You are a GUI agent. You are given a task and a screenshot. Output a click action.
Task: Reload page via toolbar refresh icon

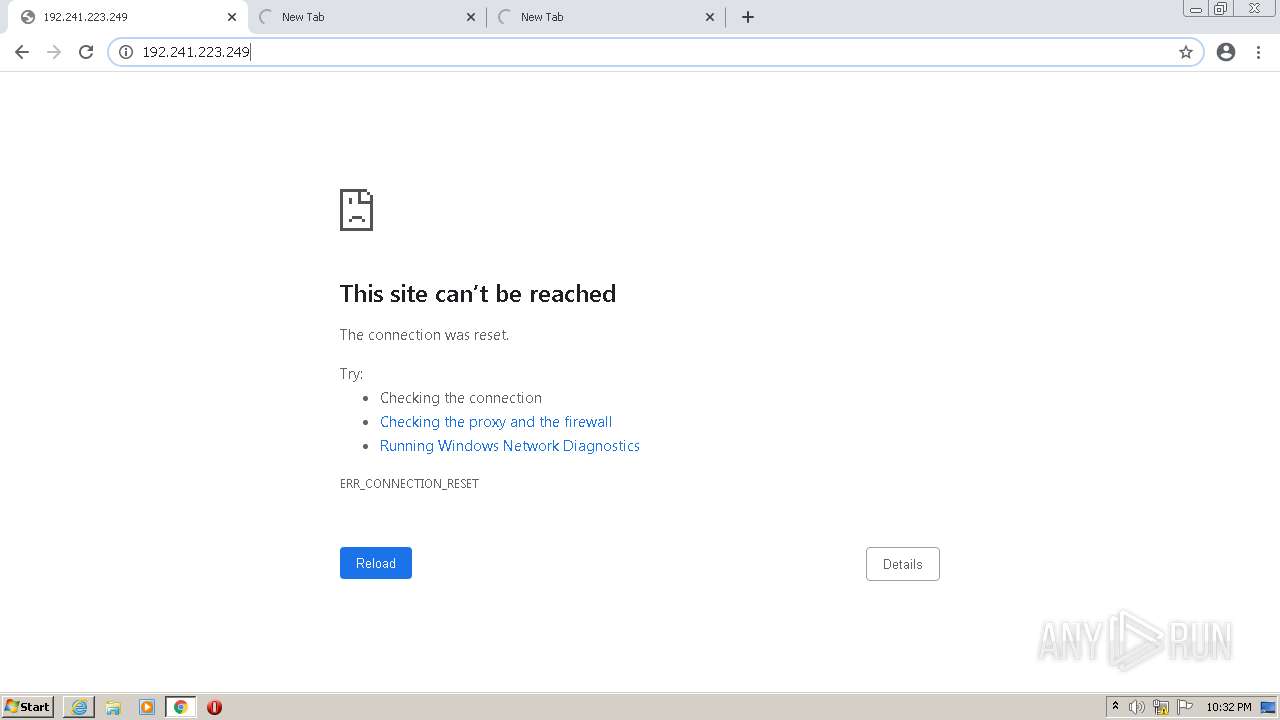(x=86, y=52)
